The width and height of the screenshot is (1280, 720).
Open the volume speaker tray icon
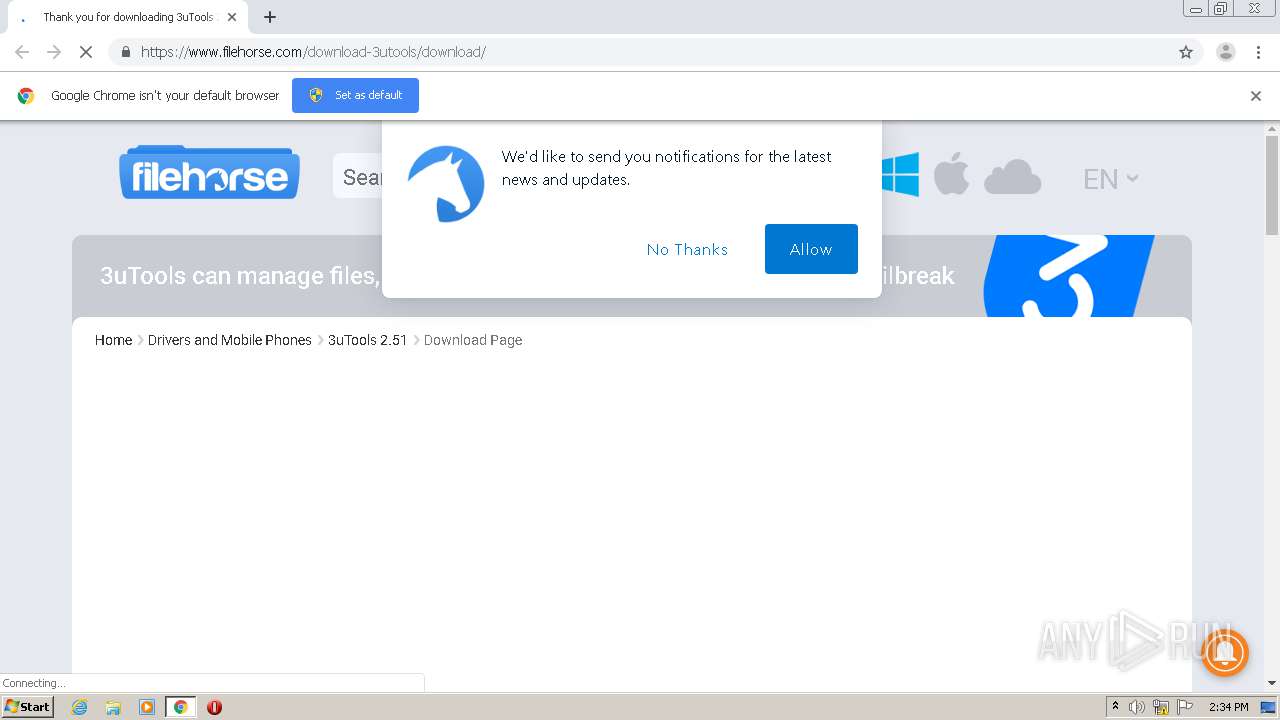(x=1137, y=707)
